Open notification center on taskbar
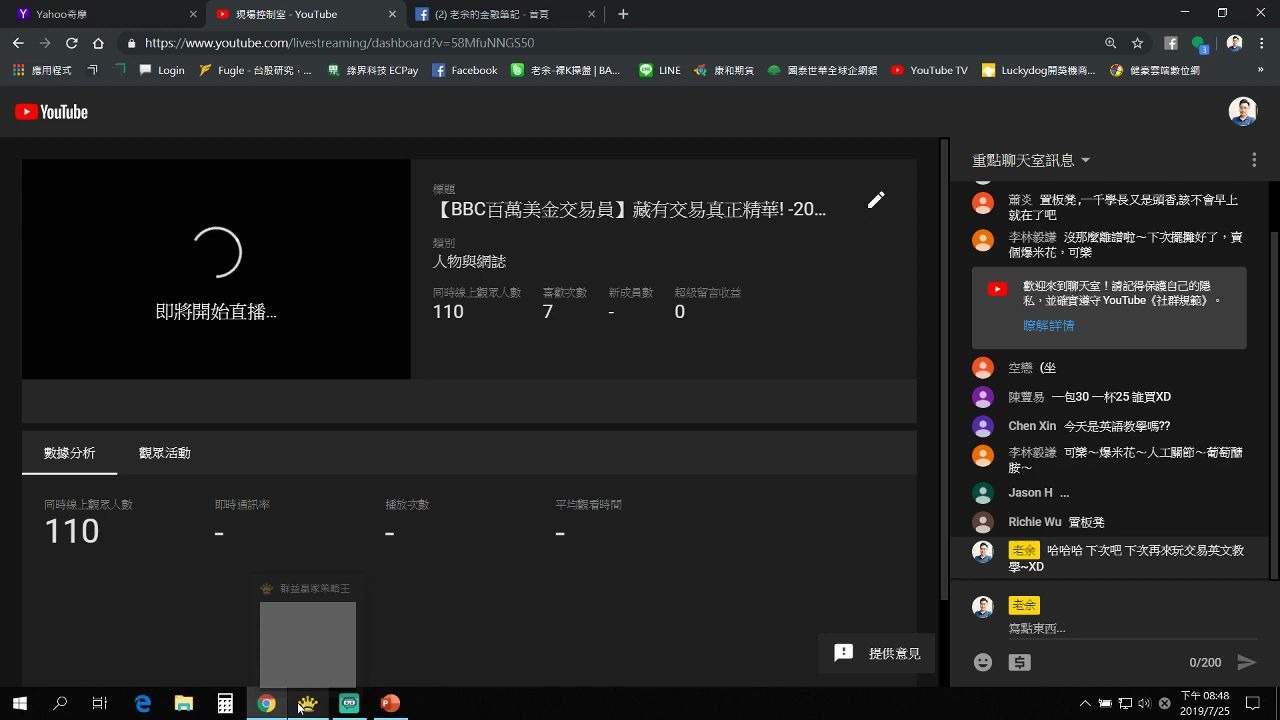The height and width of the screenshot is (720, 1280). (x=1252, y=703)
